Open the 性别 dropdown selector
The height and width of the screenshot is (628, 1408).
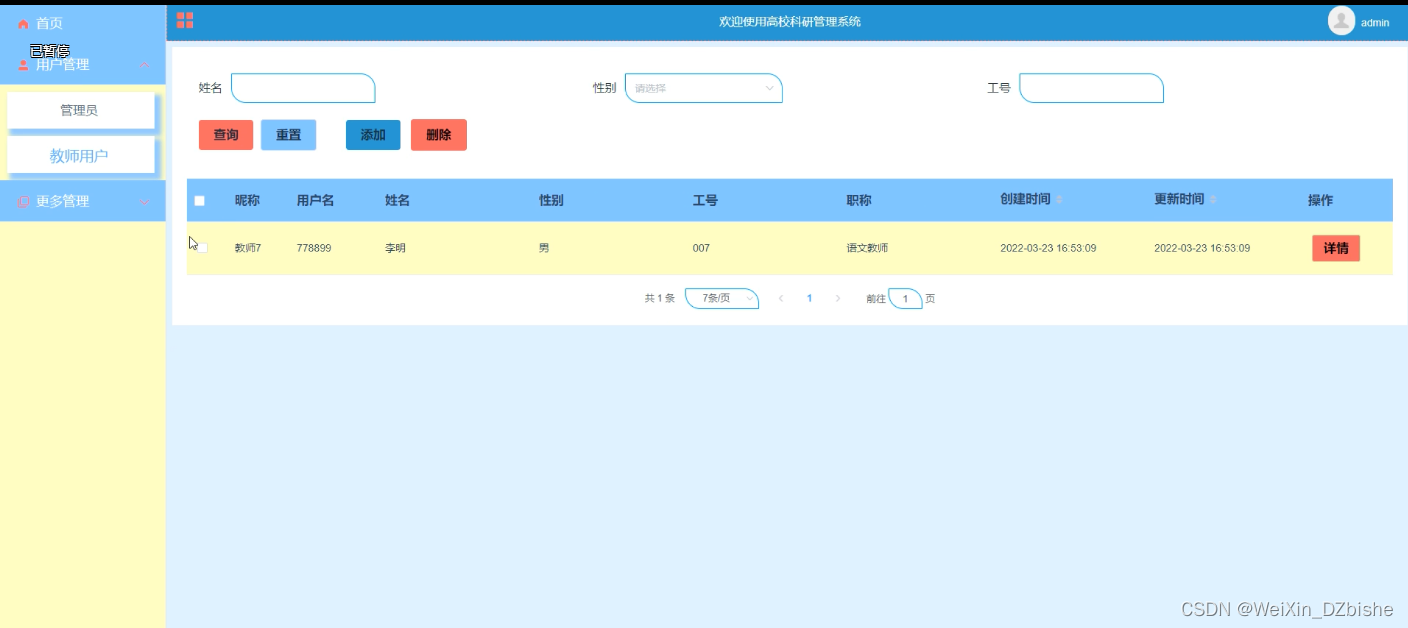click(704, 88)
